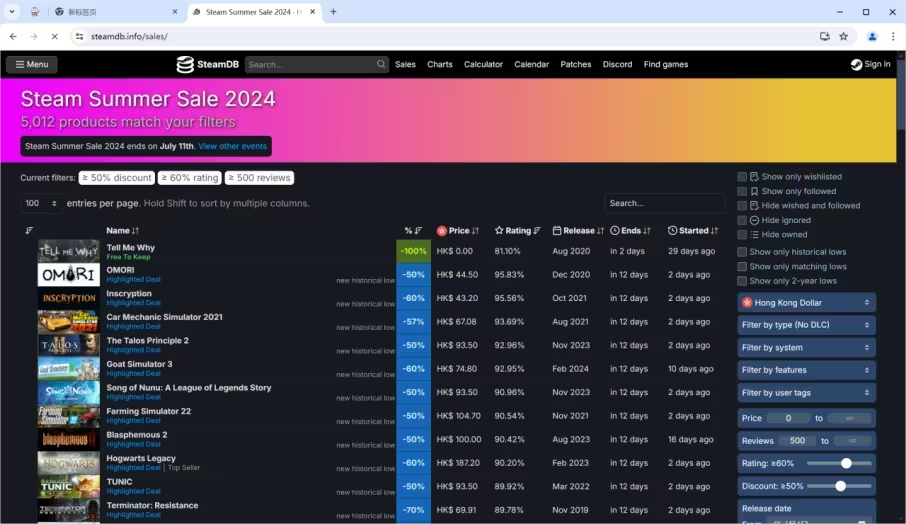Check Show only historical lows
This screenshot has height=524, width=906.
[742, 252]
